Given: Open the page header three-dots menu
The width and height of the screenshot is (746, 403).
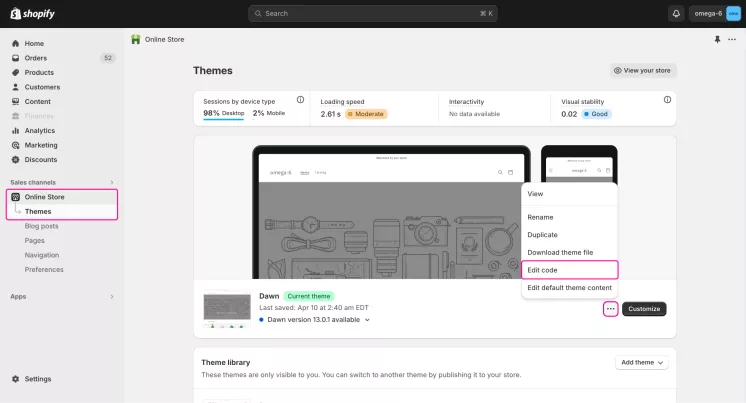Looking at the screenshot, I should tap(732, 39).
